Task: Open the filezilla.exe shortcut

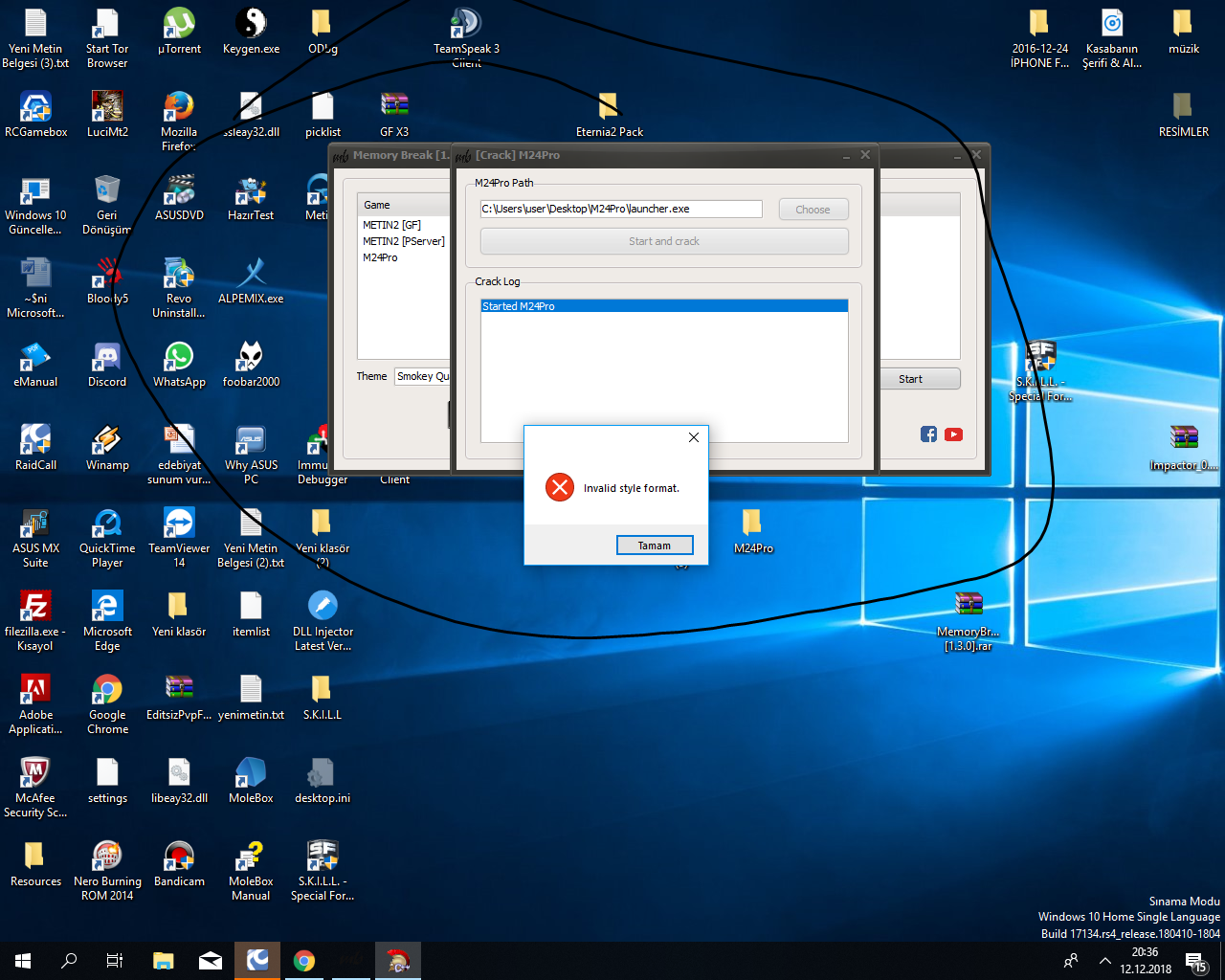Action: coord(35,621)
